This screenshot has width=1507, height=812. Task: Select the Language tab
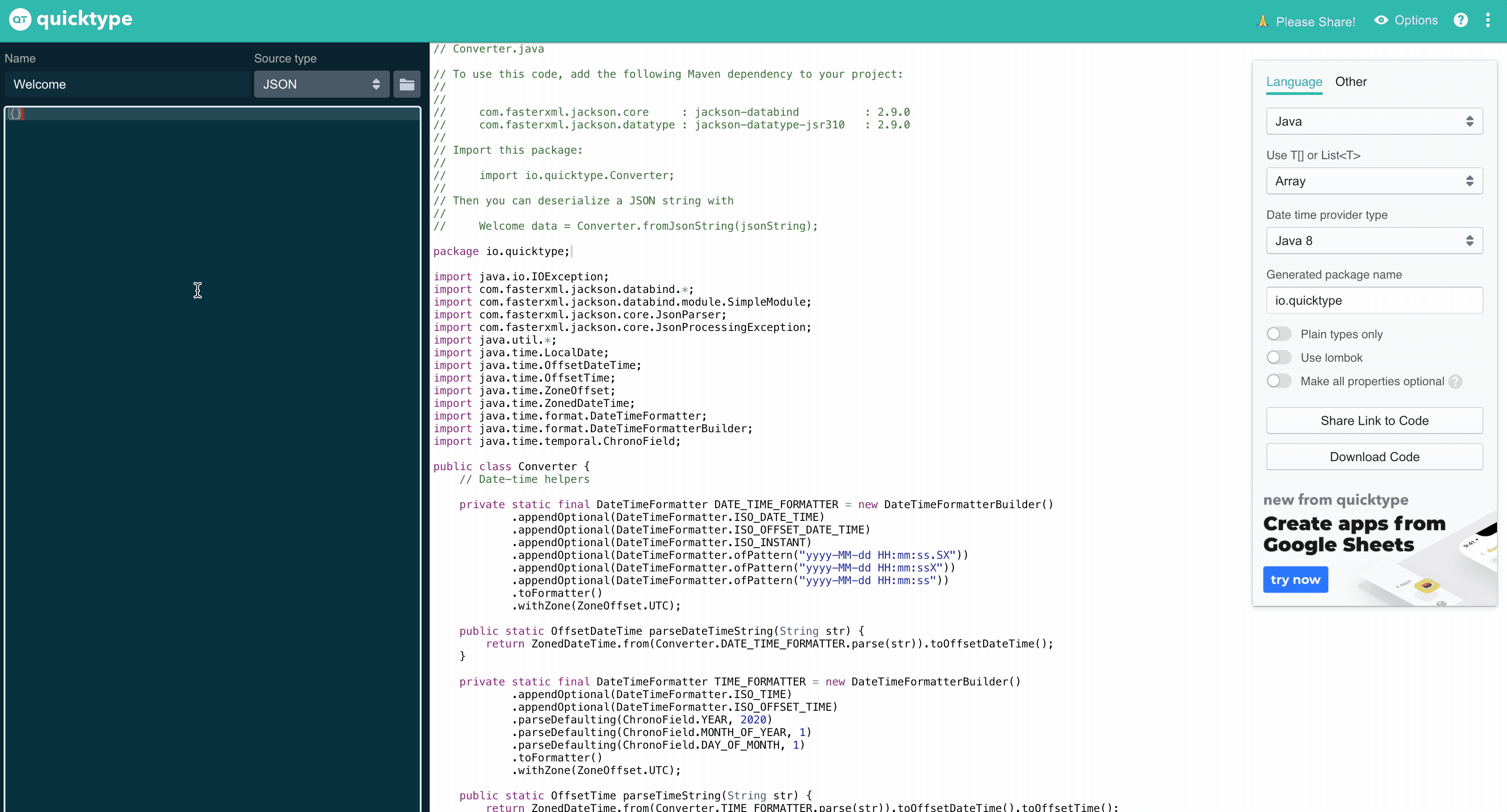[x=1294, y=82]
